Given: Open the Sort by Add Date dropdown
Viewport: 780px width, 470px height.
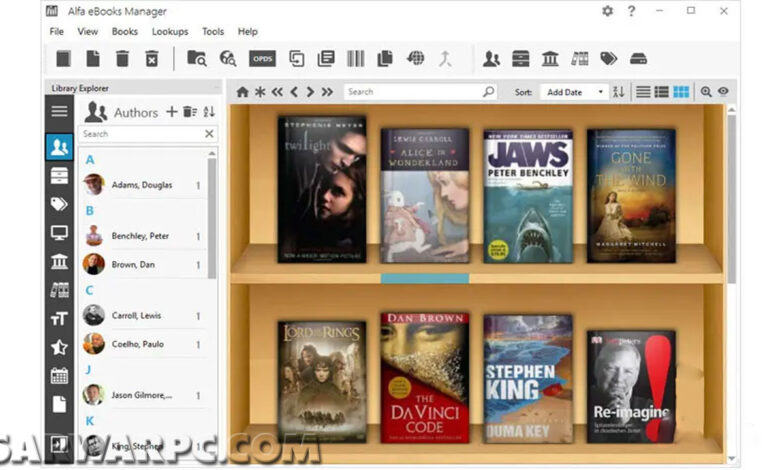Looking at the screenshot, I should (574, 92).
